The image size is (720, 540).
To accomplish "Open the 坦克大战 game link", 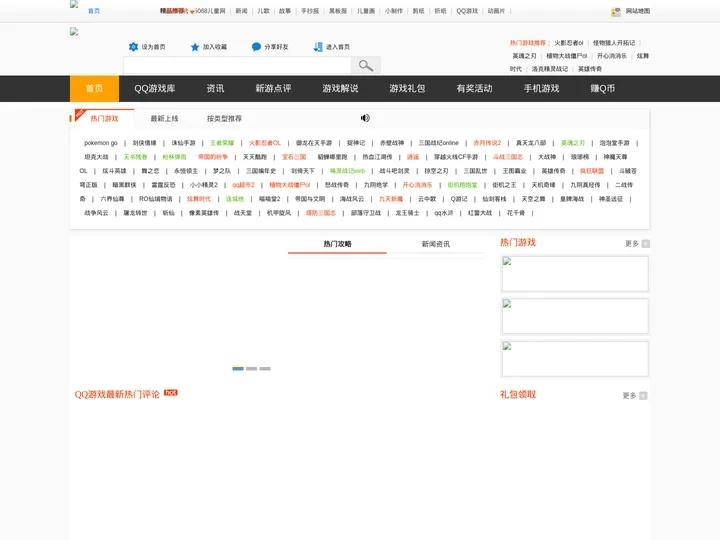I will [96, 157].
